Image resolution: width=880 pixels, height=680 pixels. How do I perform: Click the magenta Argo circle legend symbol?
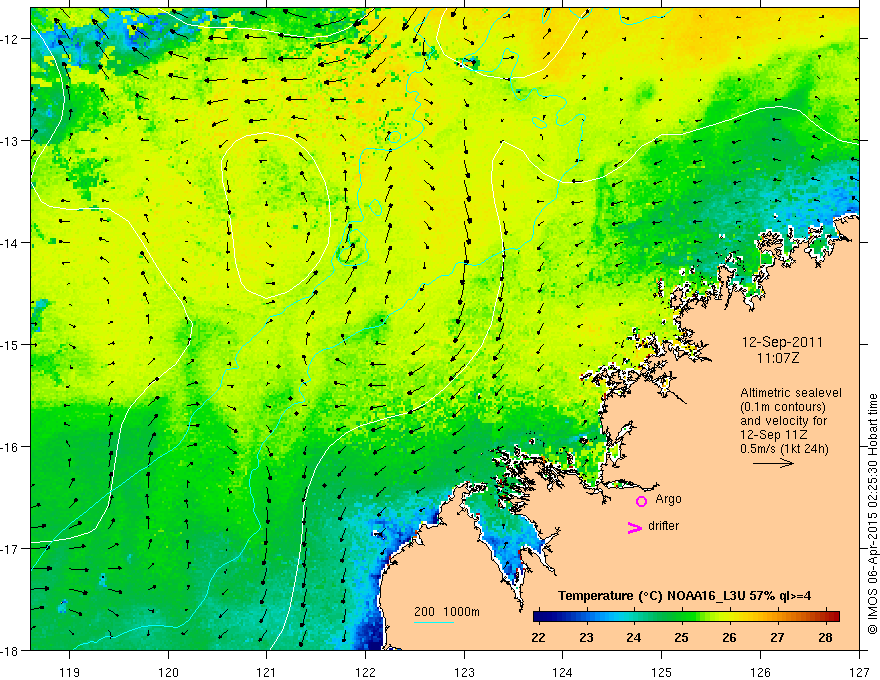(x=641, y=501)
